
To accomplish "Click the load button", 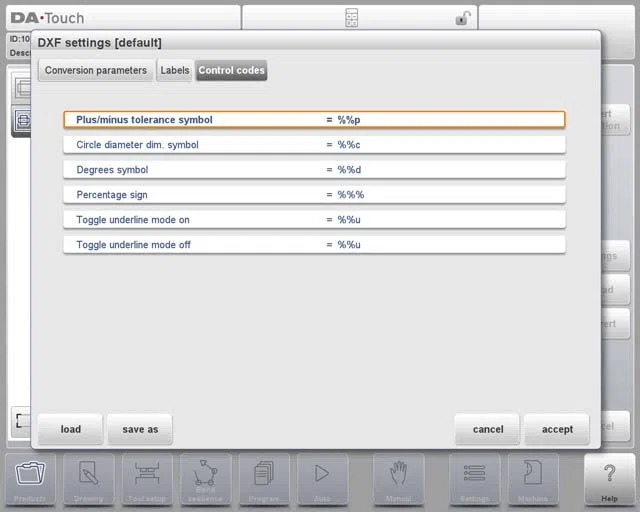I will [x=71, y=429].
